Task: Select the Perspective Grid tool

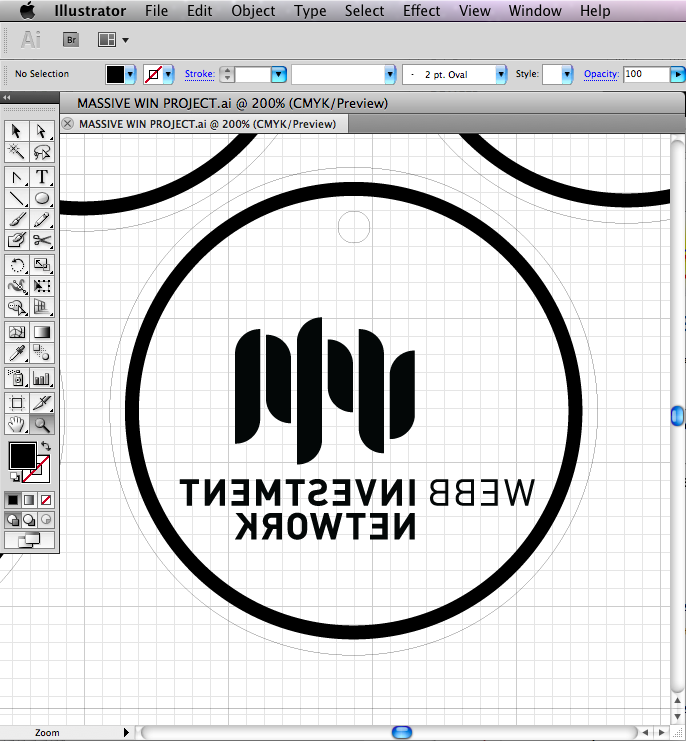Action: point(42,307)
